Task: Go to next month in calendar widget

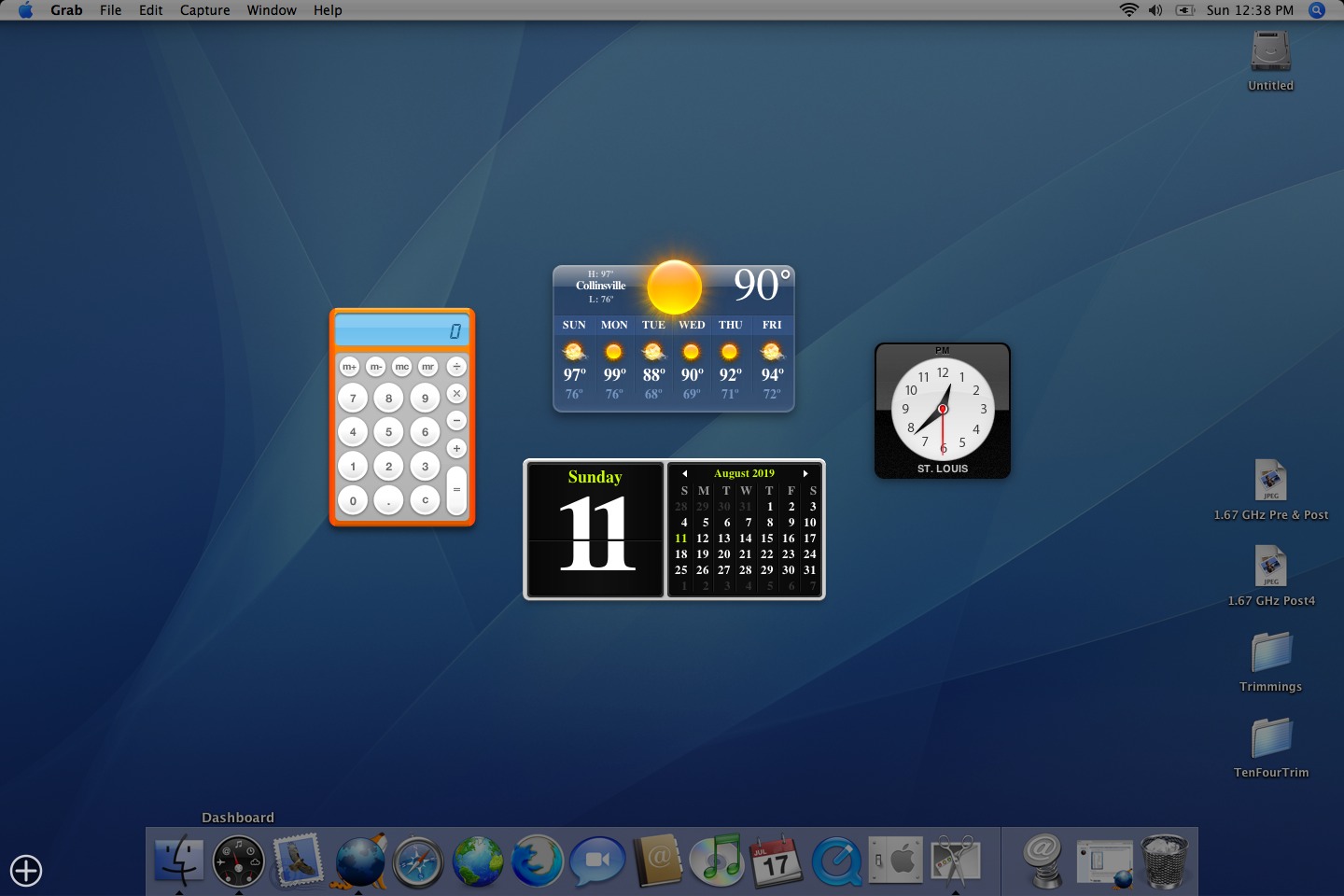Action: (805, 473)
